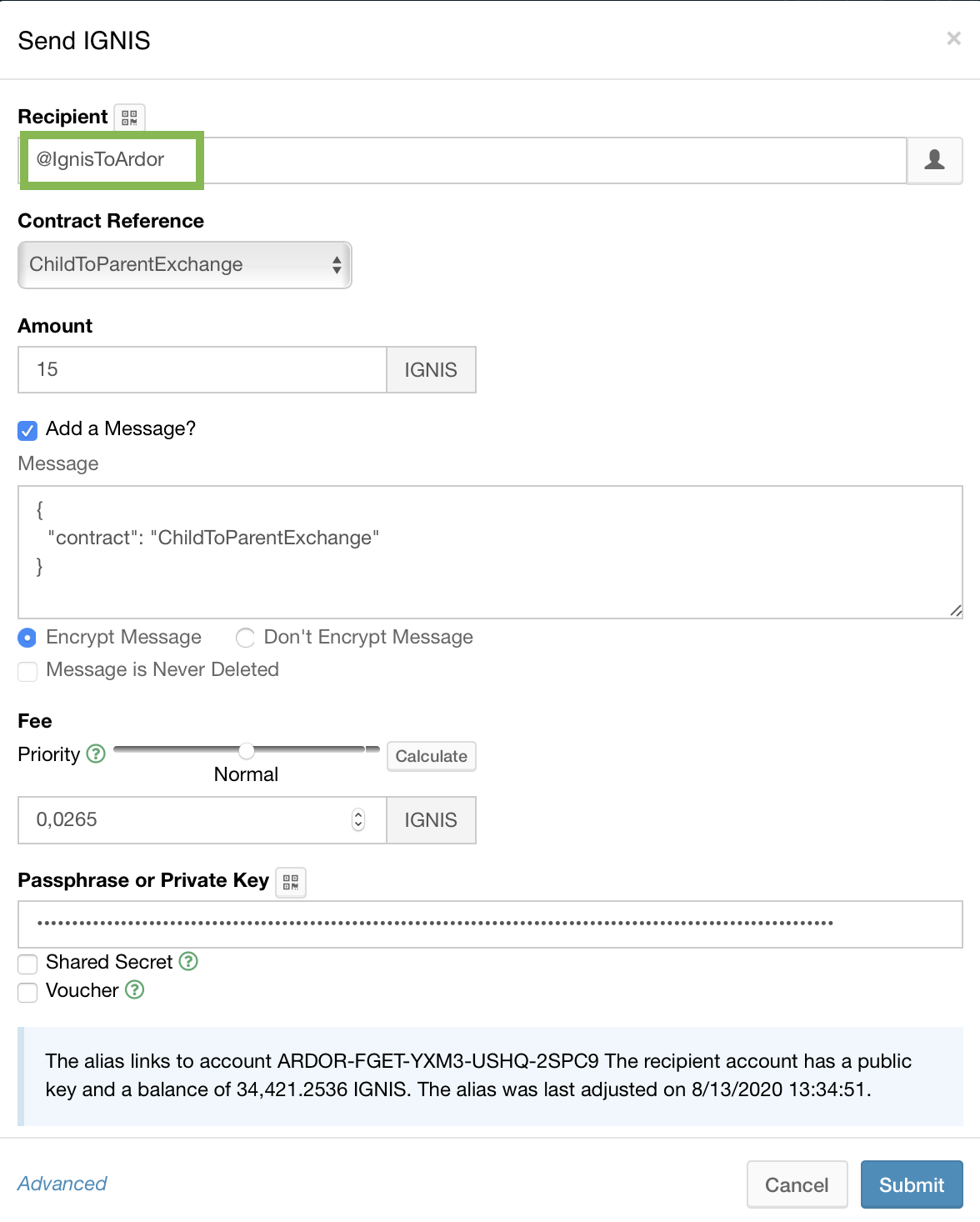Cancel the send transaction
Image resolution: width=980 pixels, height=1222 pixels.
tap(796, 1184)
